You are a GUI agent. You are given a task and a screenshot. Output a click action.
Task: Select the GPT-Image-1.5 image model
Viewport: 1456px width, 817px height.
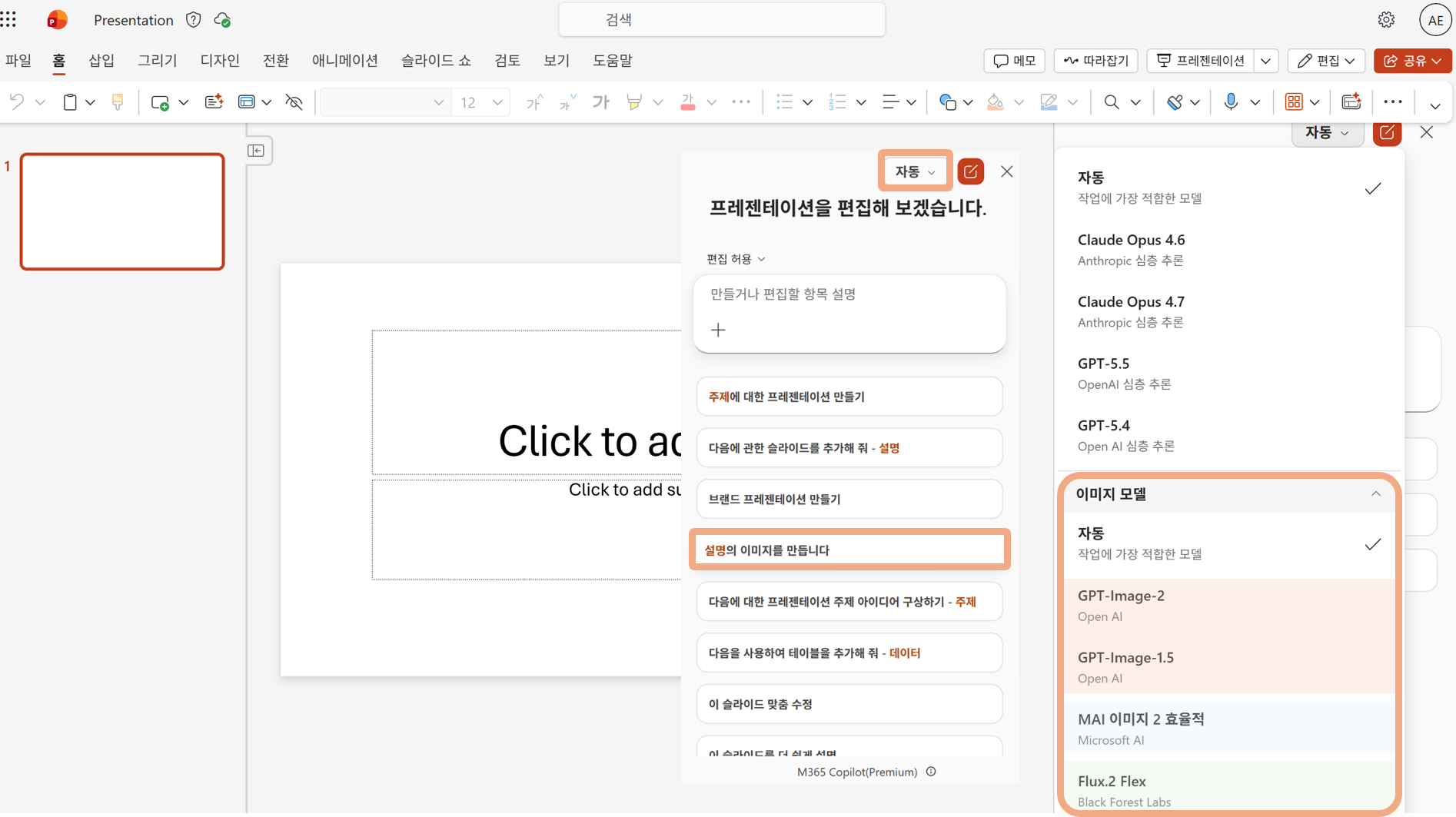tap(1229, 667)
